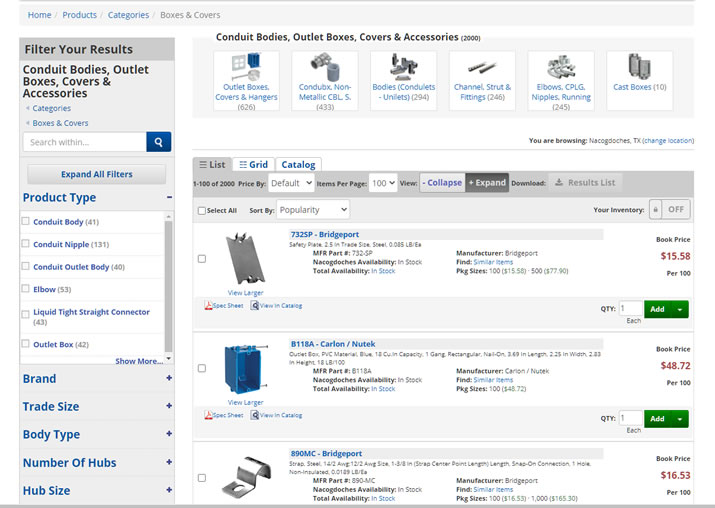Click the 732SP safety plate product image
Viewport: 715px width, 508px height.
point(245,259)
